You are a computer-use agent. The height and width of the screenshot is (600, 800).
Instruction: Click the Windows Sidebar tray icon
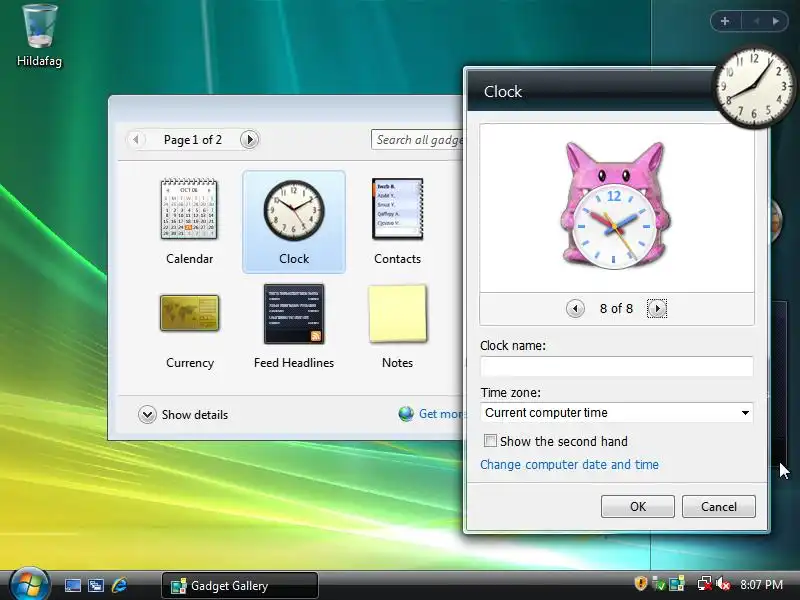[677, 584]
